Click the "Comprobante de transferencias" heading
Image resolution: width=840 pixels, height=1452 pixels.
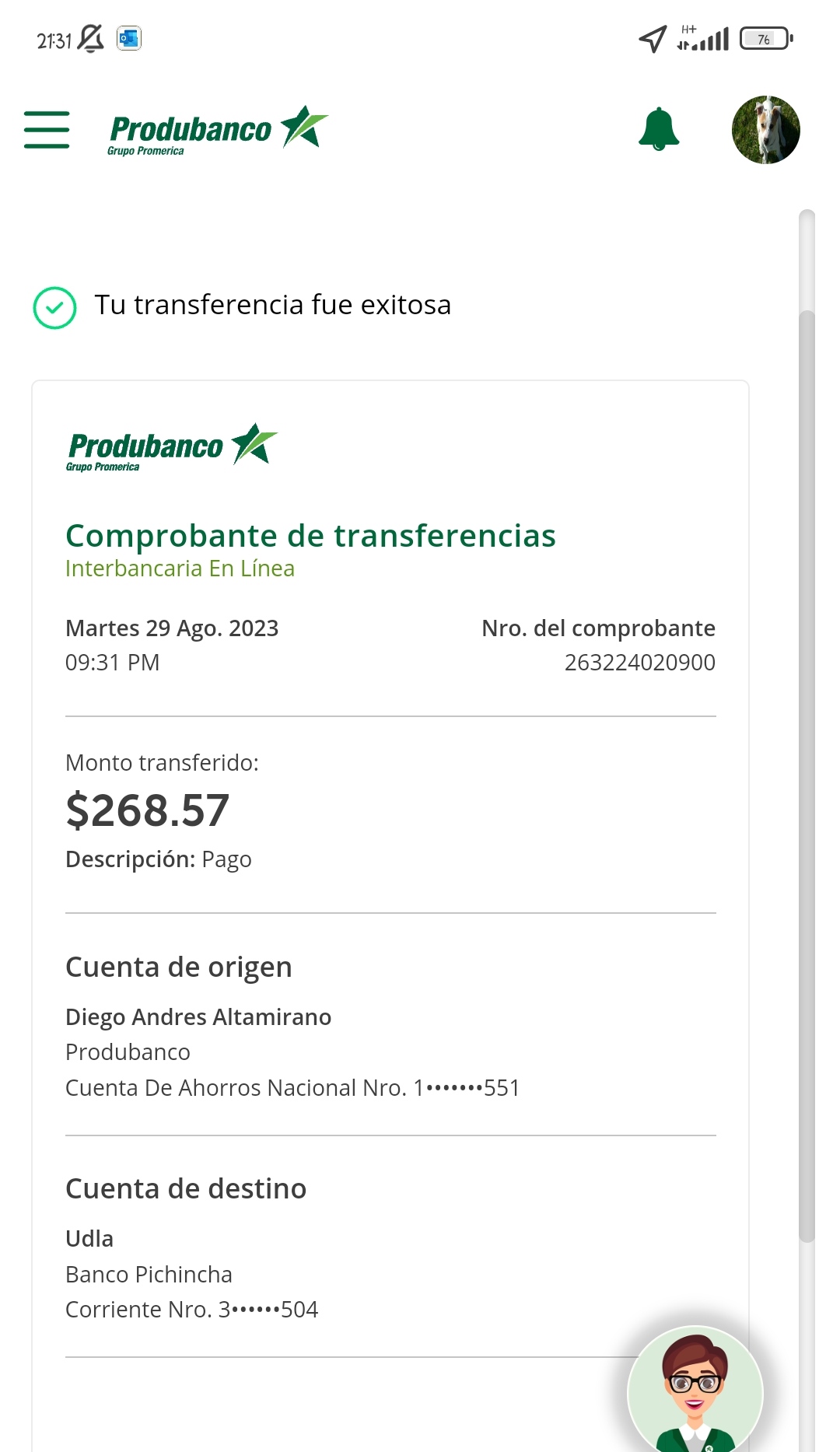pyautogui.click(x=310, y=536)
